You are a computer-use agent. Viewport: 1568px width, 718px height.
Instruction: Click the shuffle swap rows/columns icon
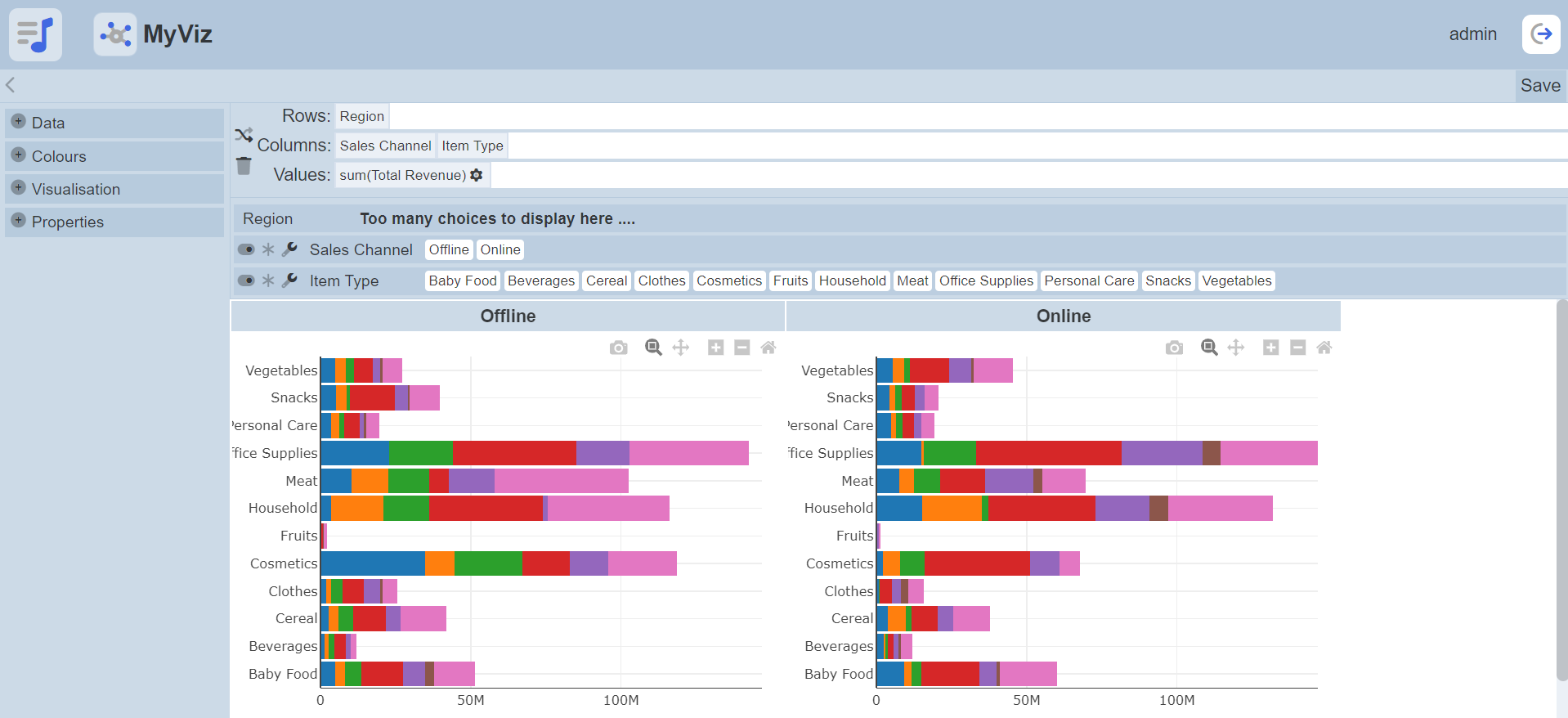(244, 135)
